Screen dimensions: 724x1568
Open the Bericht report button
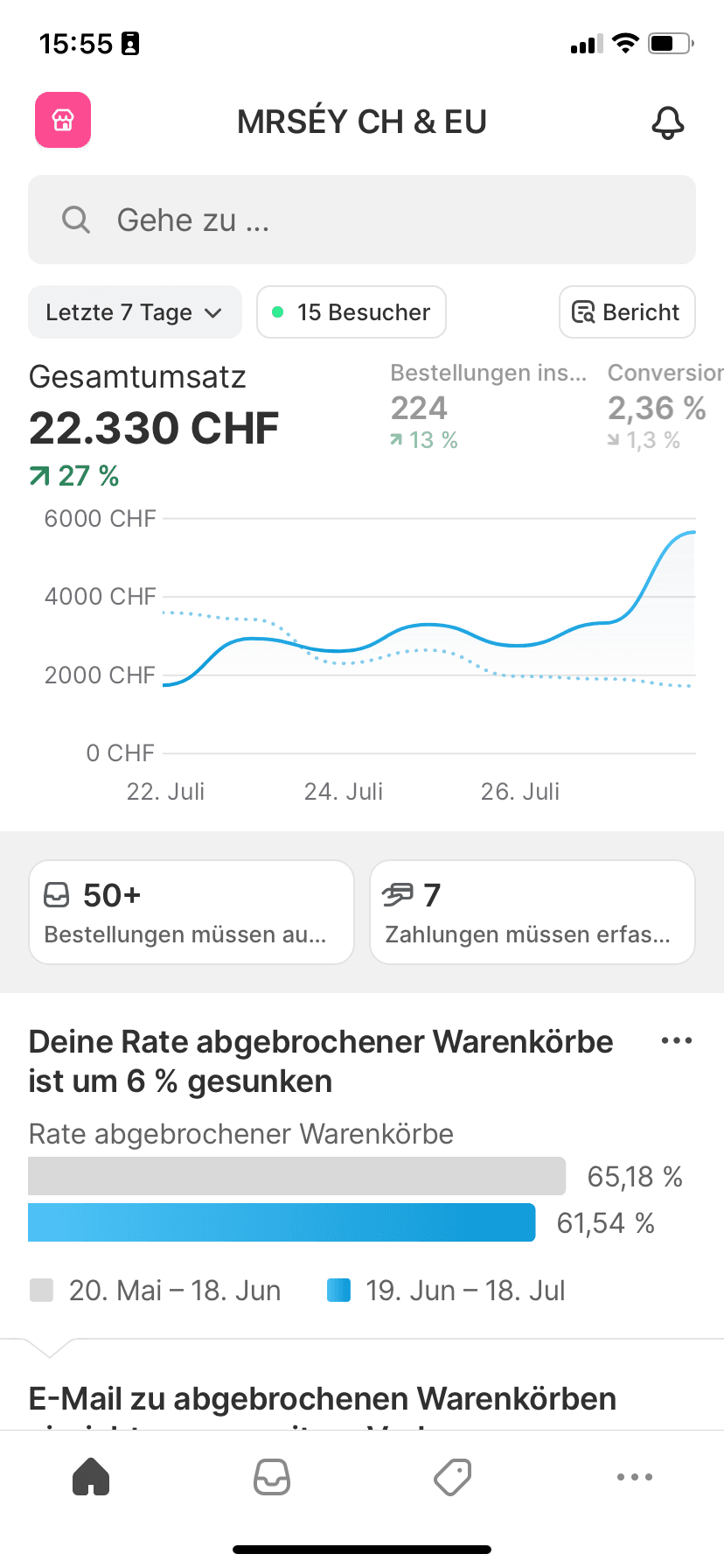pos(627,312)
